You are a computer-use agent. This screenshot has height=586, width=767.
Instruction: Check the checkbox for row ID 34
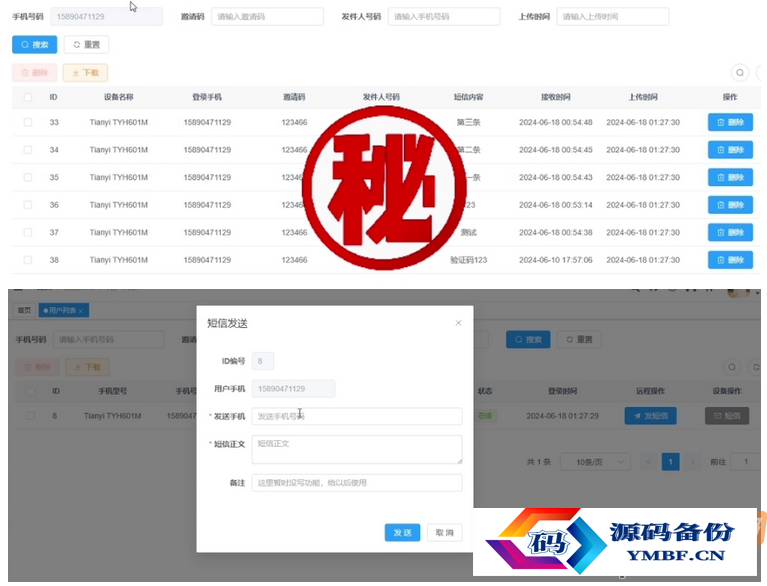(28, 150)
